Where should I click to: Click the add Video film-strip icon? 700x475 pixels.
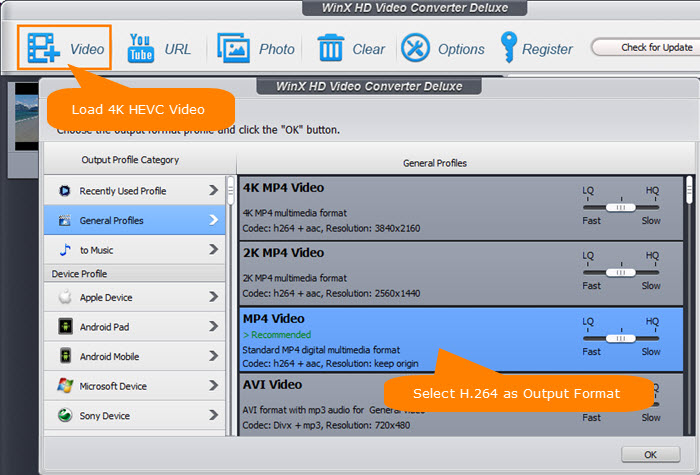(x=43, y=48)
